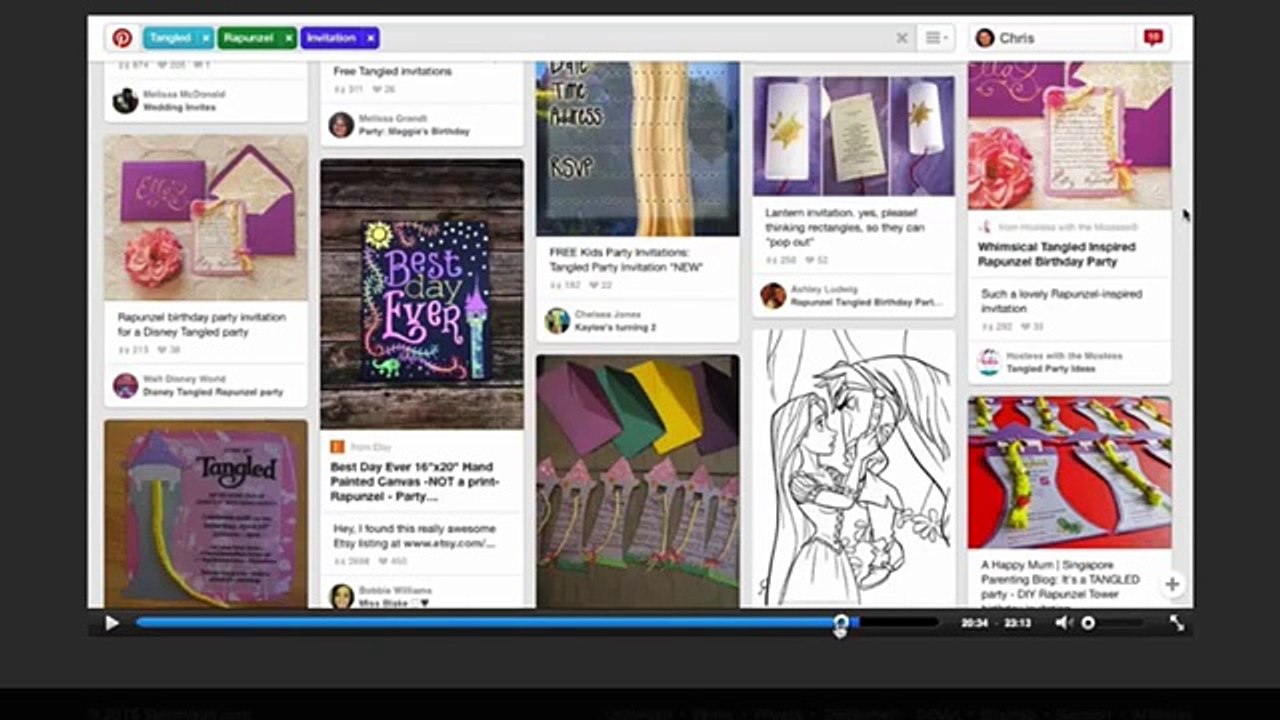This screenshot has width=1280, height=720.
Task: Open 'Best Day Ever 16"x20" Hand Painted Canvas' title
Action: pyautogui.click(x=415, y=482)
